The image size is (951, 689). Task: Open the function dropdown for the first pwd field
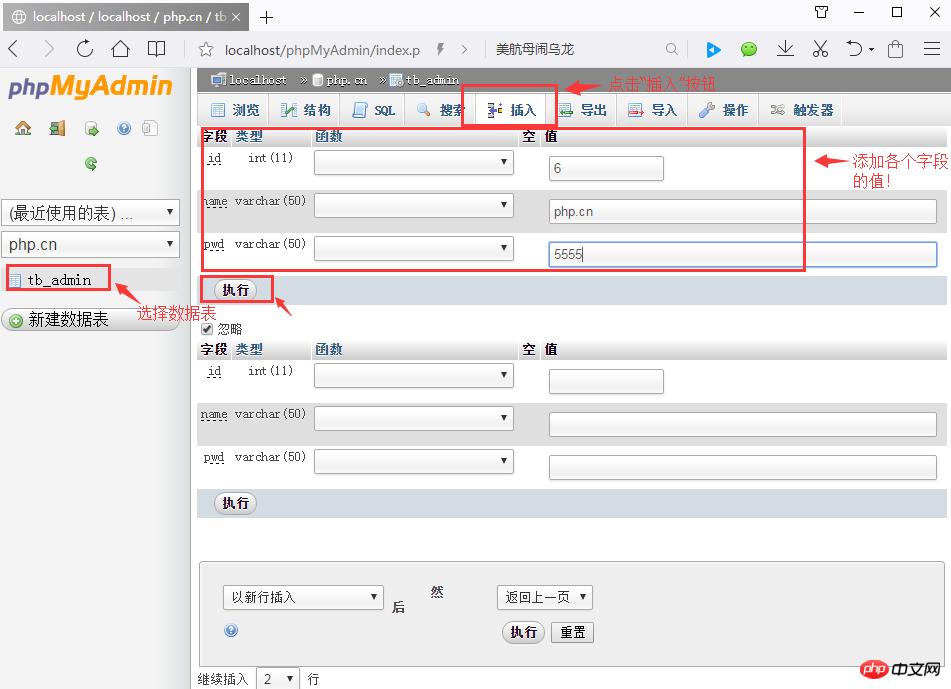[x=414, y=248]
